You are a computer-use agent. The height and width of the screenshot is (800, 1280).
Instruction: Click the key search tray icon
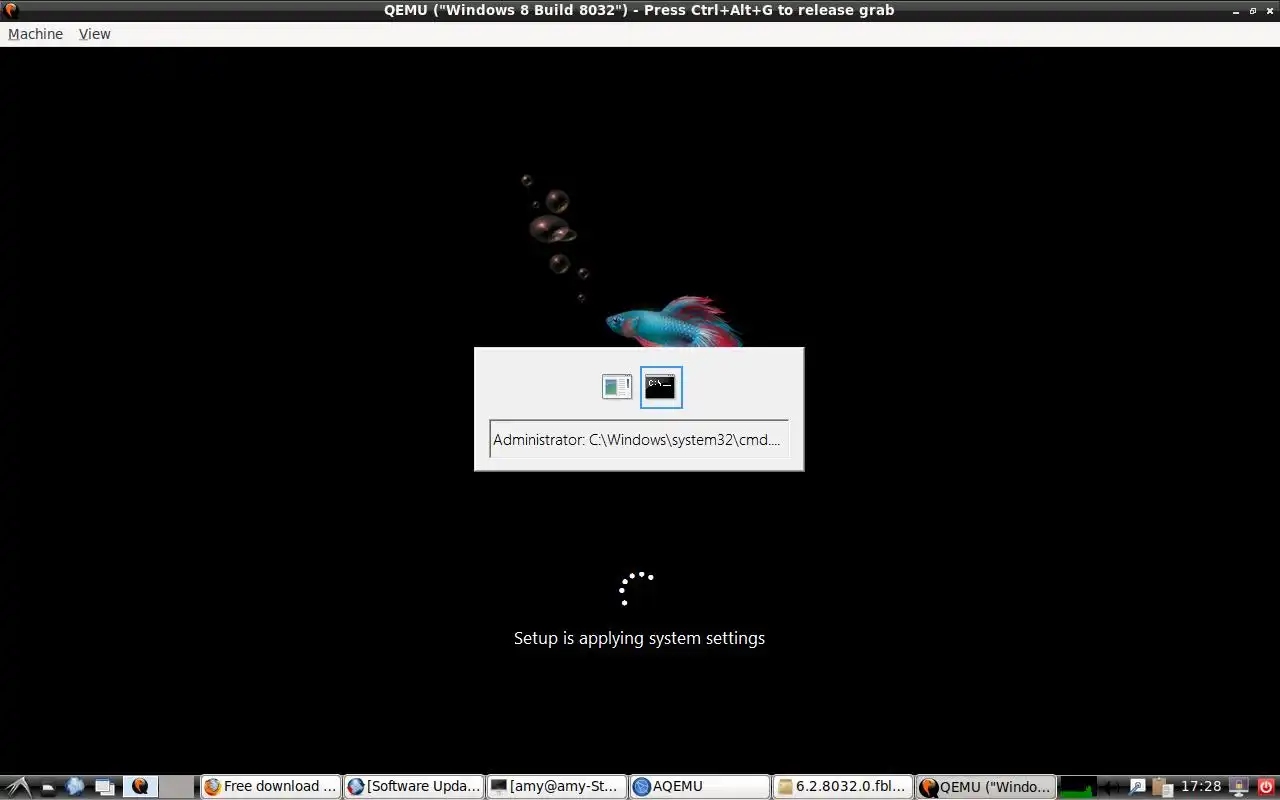(1137, 787)
